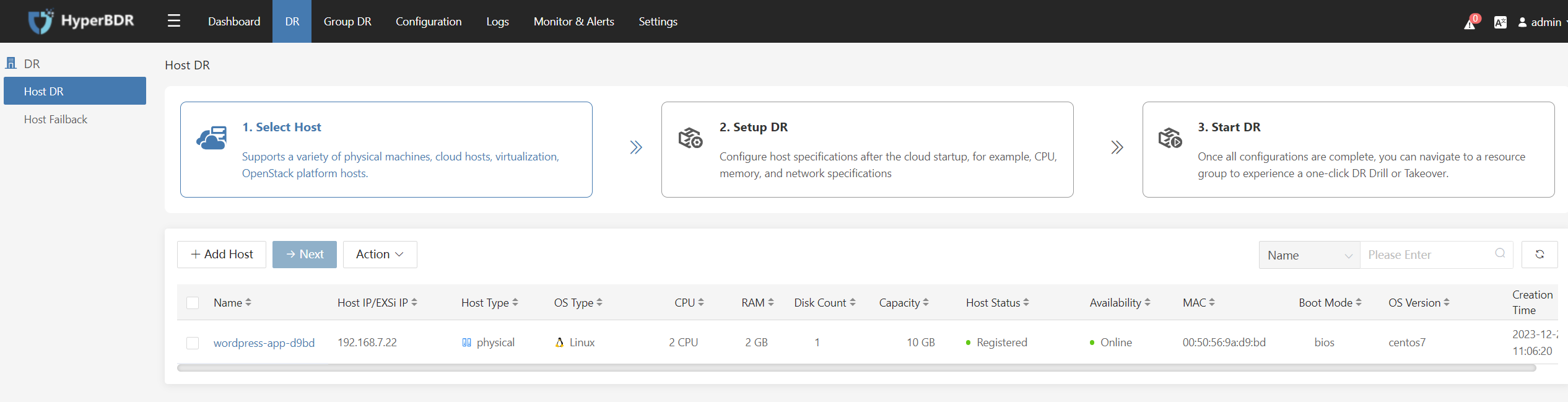1568x402 pixels.
Task: Click the refresh table icon button
Action: (x=1540, y=255)
